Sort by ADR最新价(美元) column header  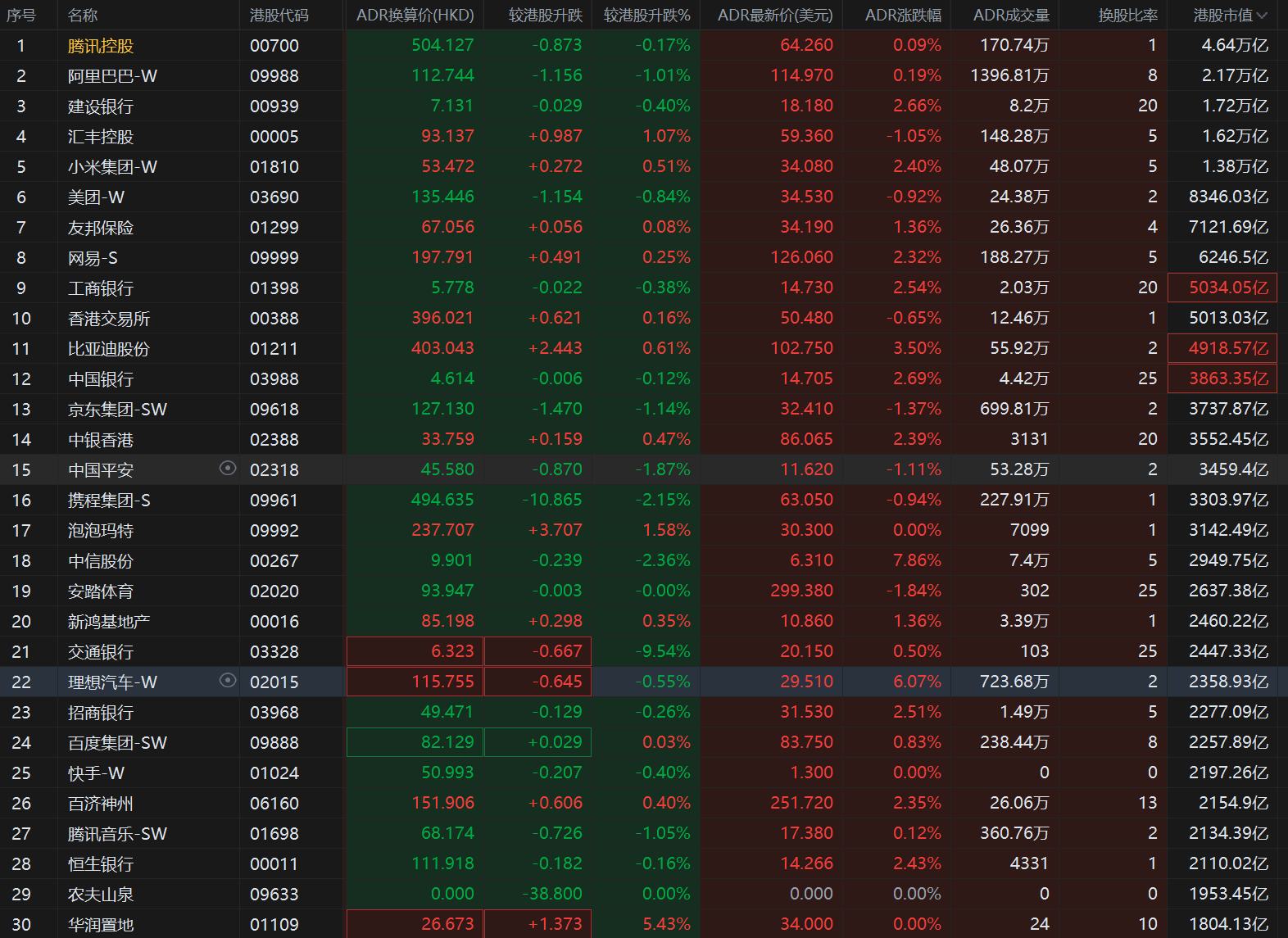[x=775, y=15]
